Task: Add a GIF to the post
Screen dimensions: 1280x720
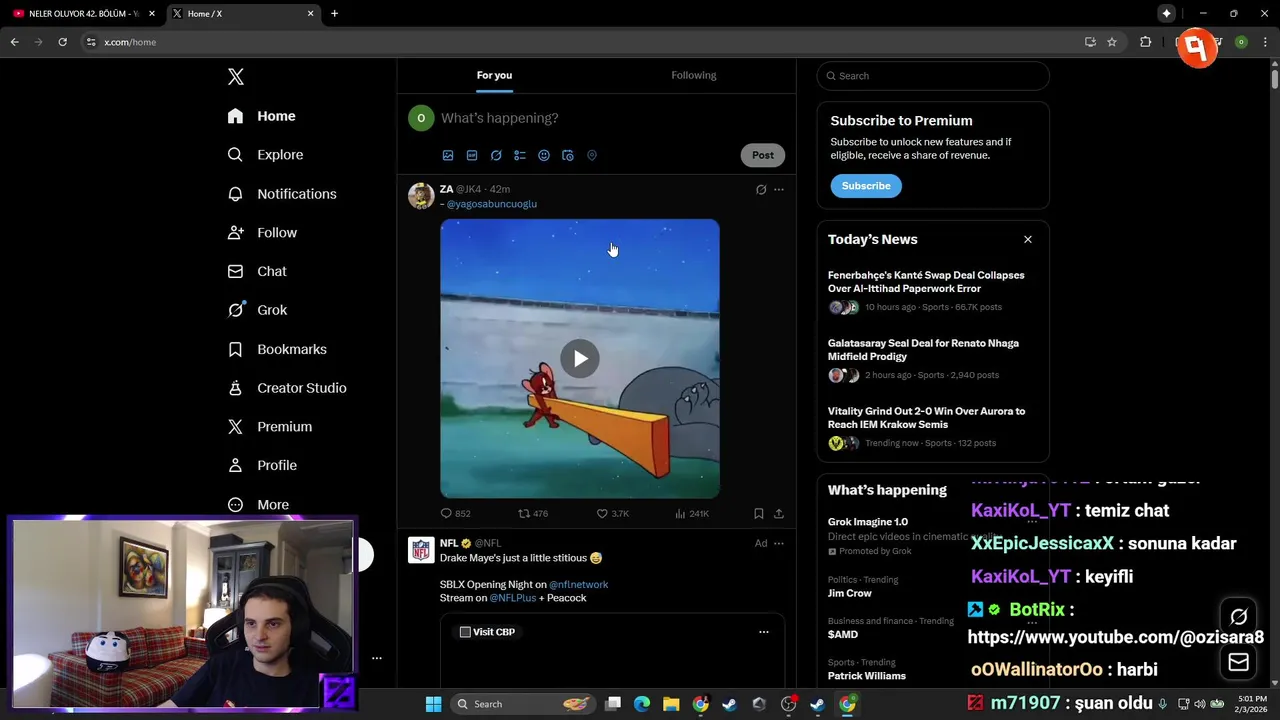Action: tap(472, 156)
